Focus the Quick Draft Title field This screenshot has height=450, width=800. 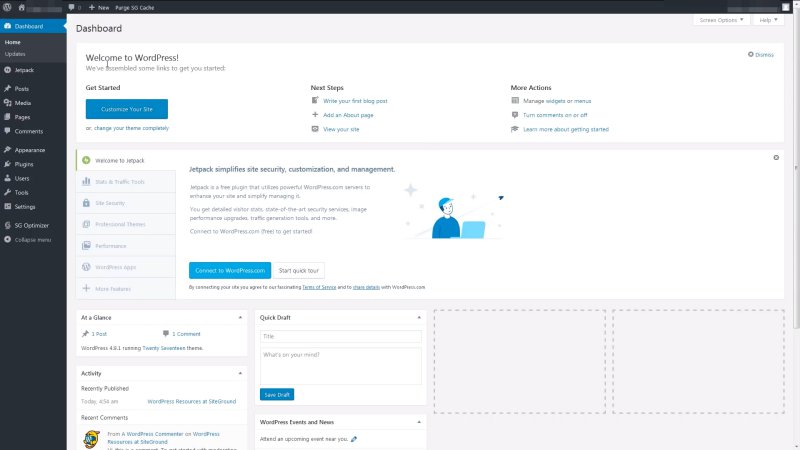[341, 336]
